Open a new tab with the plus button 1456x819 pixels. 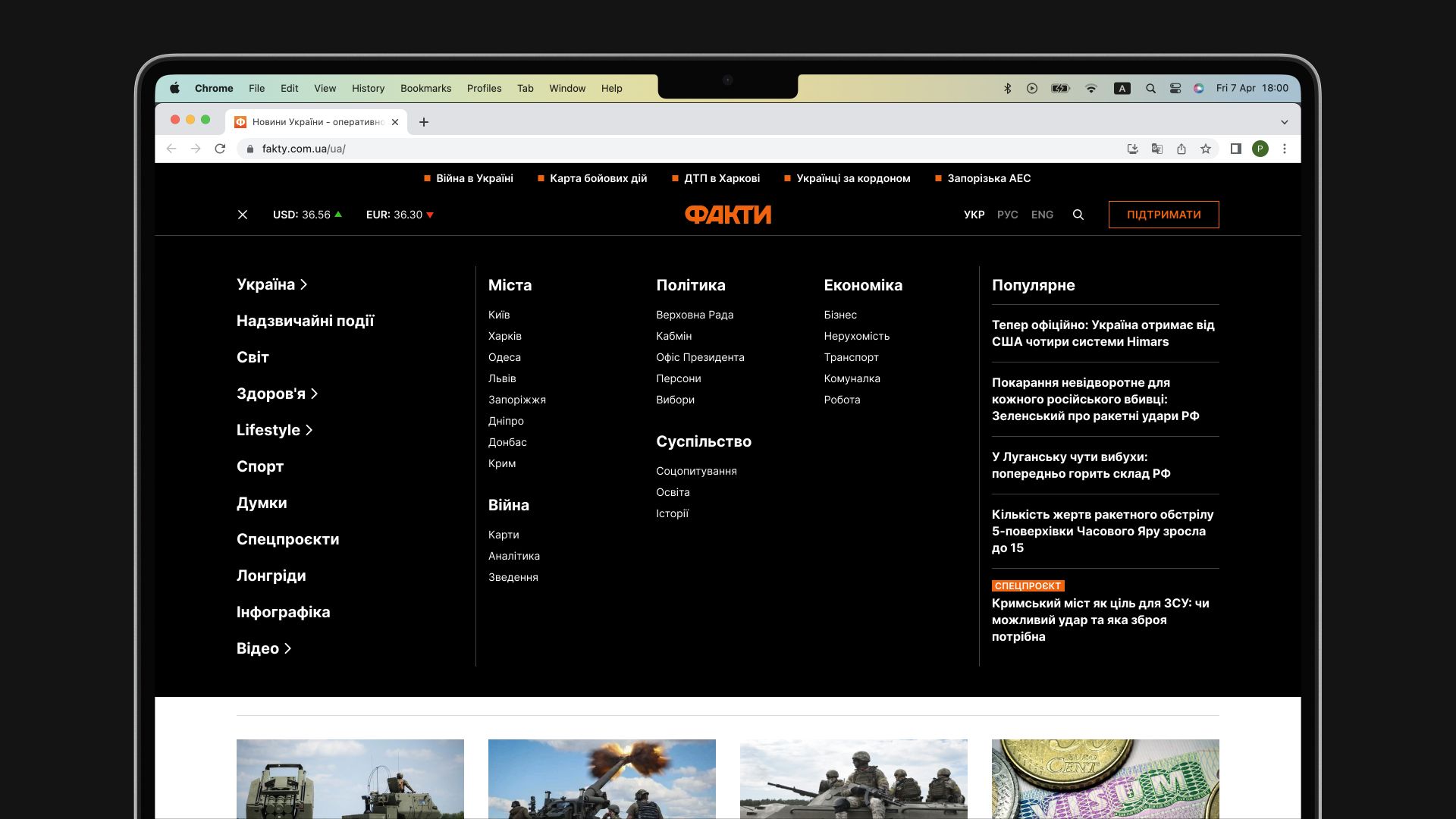424,122
